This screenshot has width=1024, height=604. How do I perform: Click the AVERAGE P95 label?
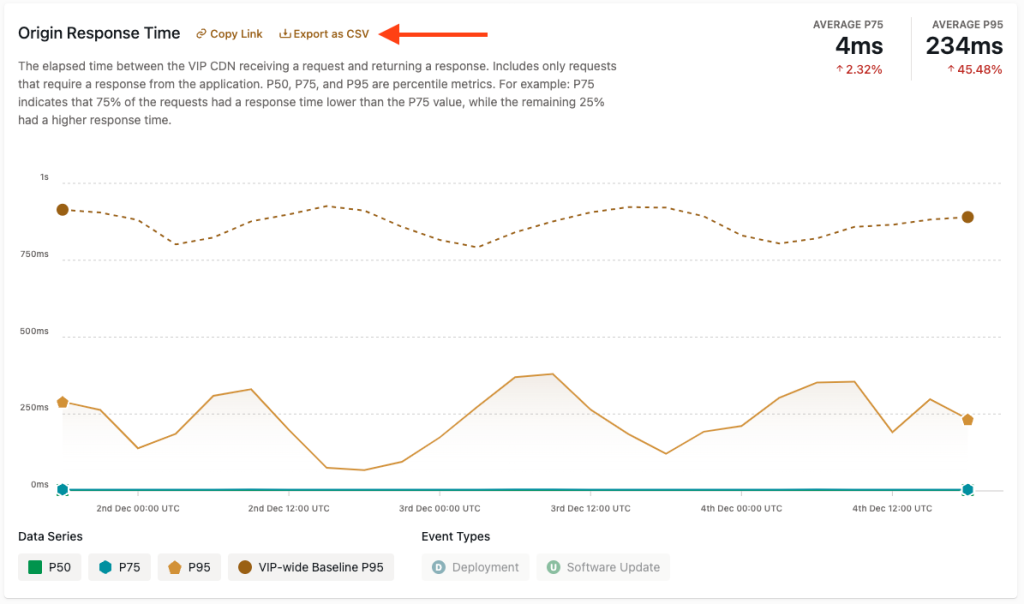(x=967, y=25)
